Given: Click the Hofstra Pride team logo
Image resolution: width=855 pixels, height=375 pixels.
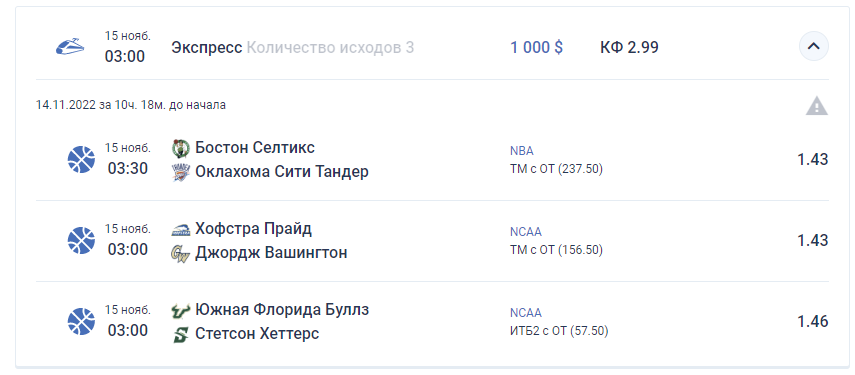Looking at the screenshot, I should pos(180,229).
